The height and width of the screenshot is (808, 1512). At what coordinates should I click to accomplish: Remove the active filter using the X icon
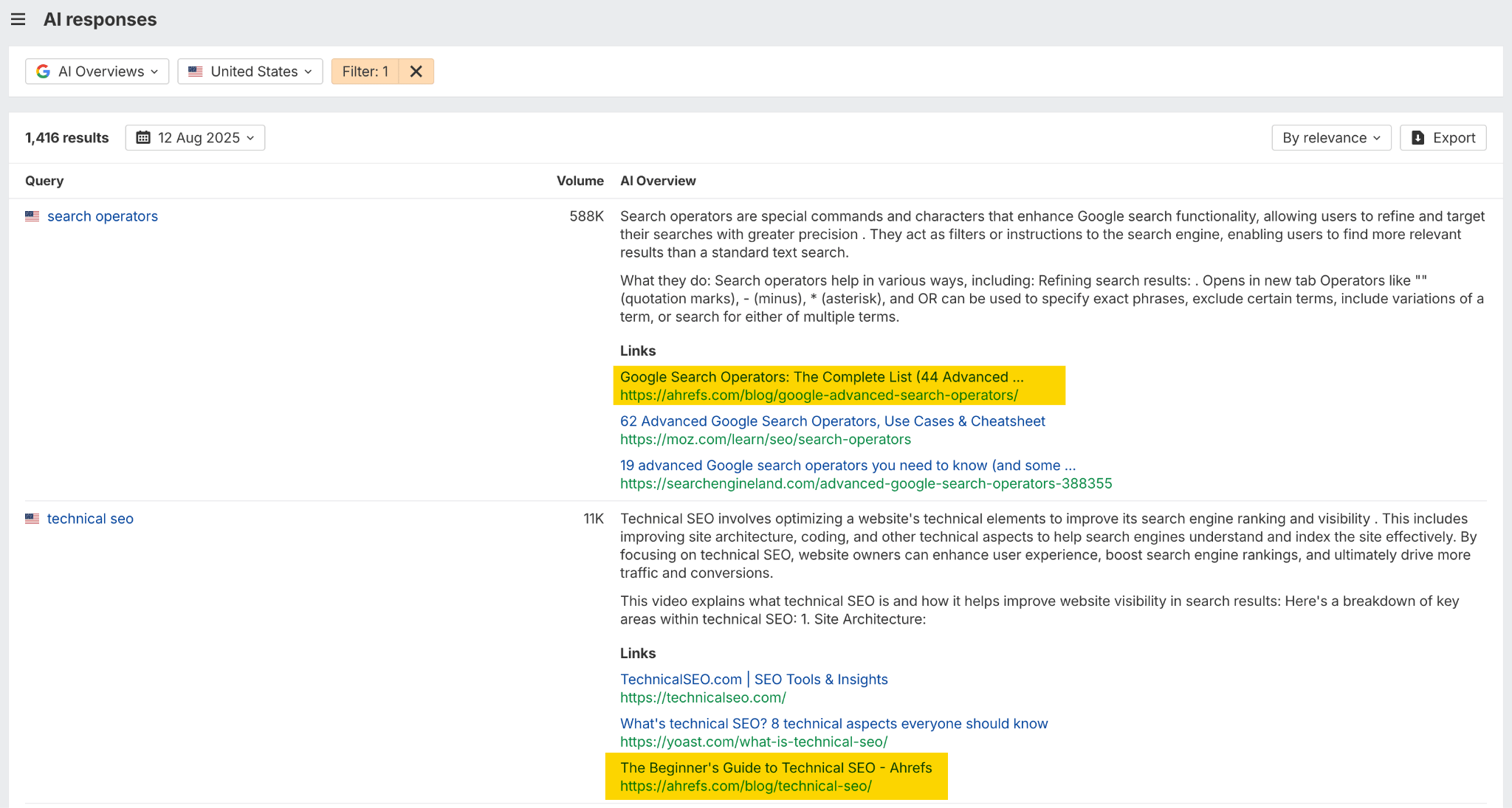[416, 71]
